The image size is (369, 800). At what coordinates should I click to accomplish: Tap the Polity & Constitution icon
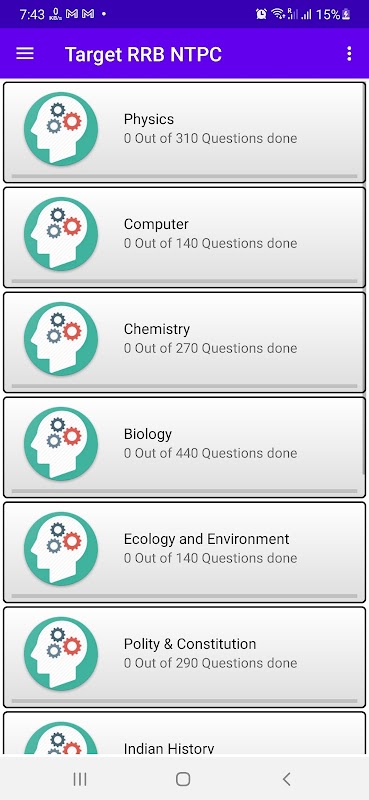[x=61, y=654]
